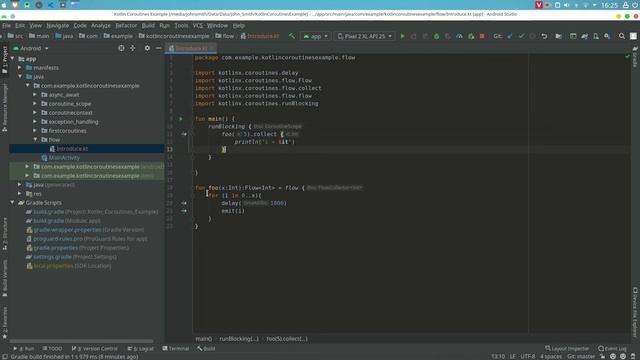Image resolution: width=640 pixels, height=360 pixels.
Task: Open the Layout Inspector button
Action: point(567,349)
